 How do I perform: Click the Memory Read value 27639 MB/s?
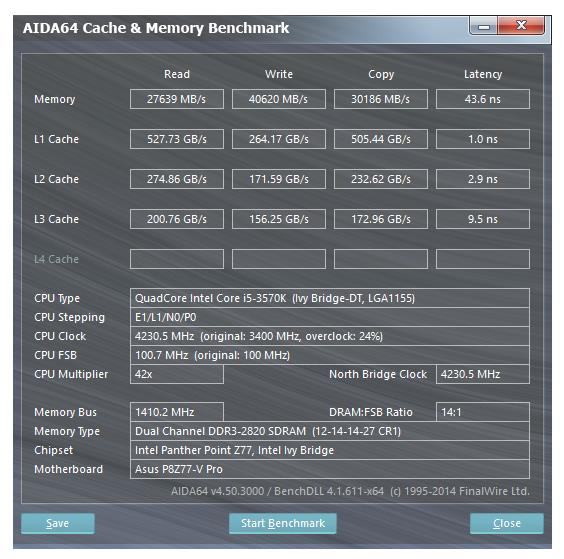[177, 99]
